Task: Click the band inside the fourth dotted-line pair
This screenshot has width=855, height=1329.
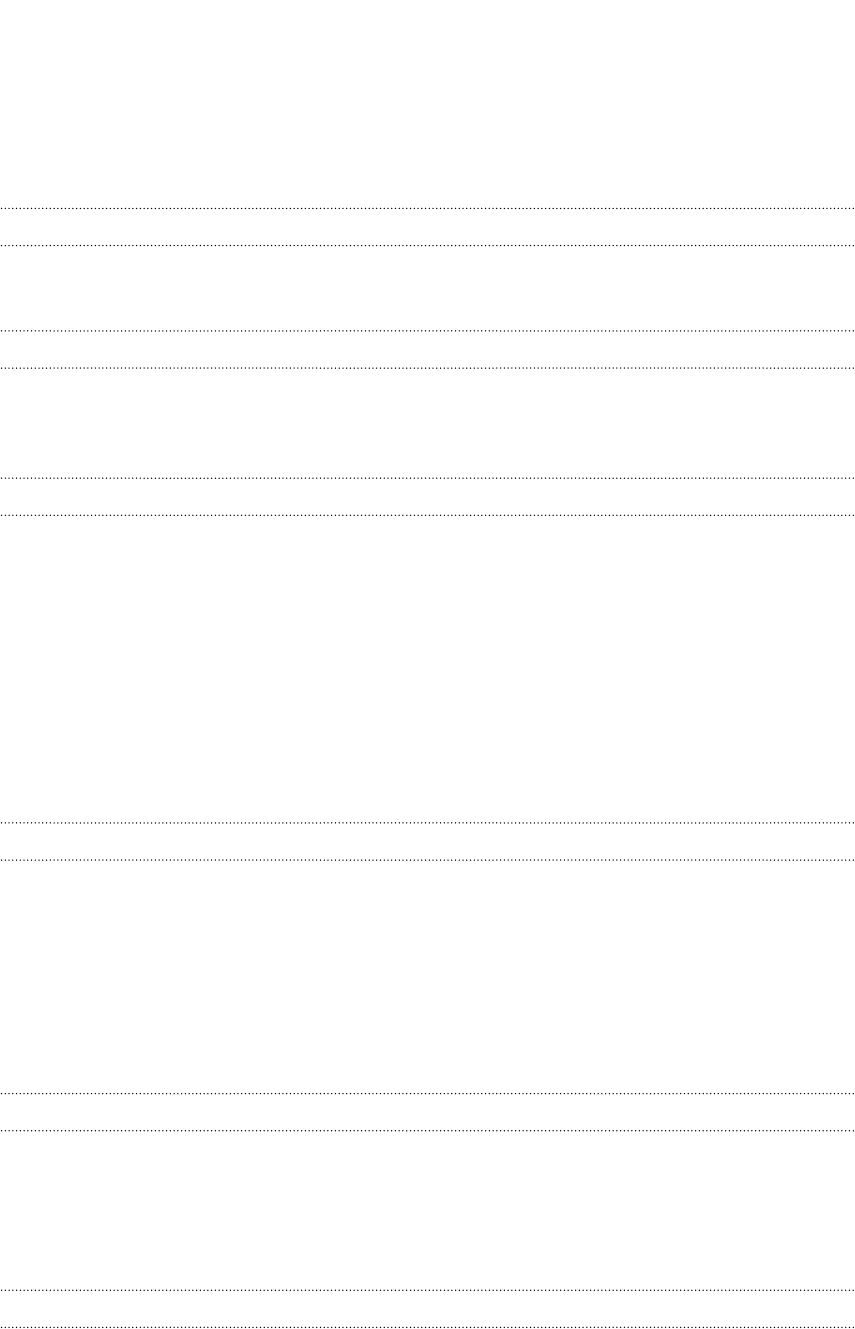Action: 427,841
